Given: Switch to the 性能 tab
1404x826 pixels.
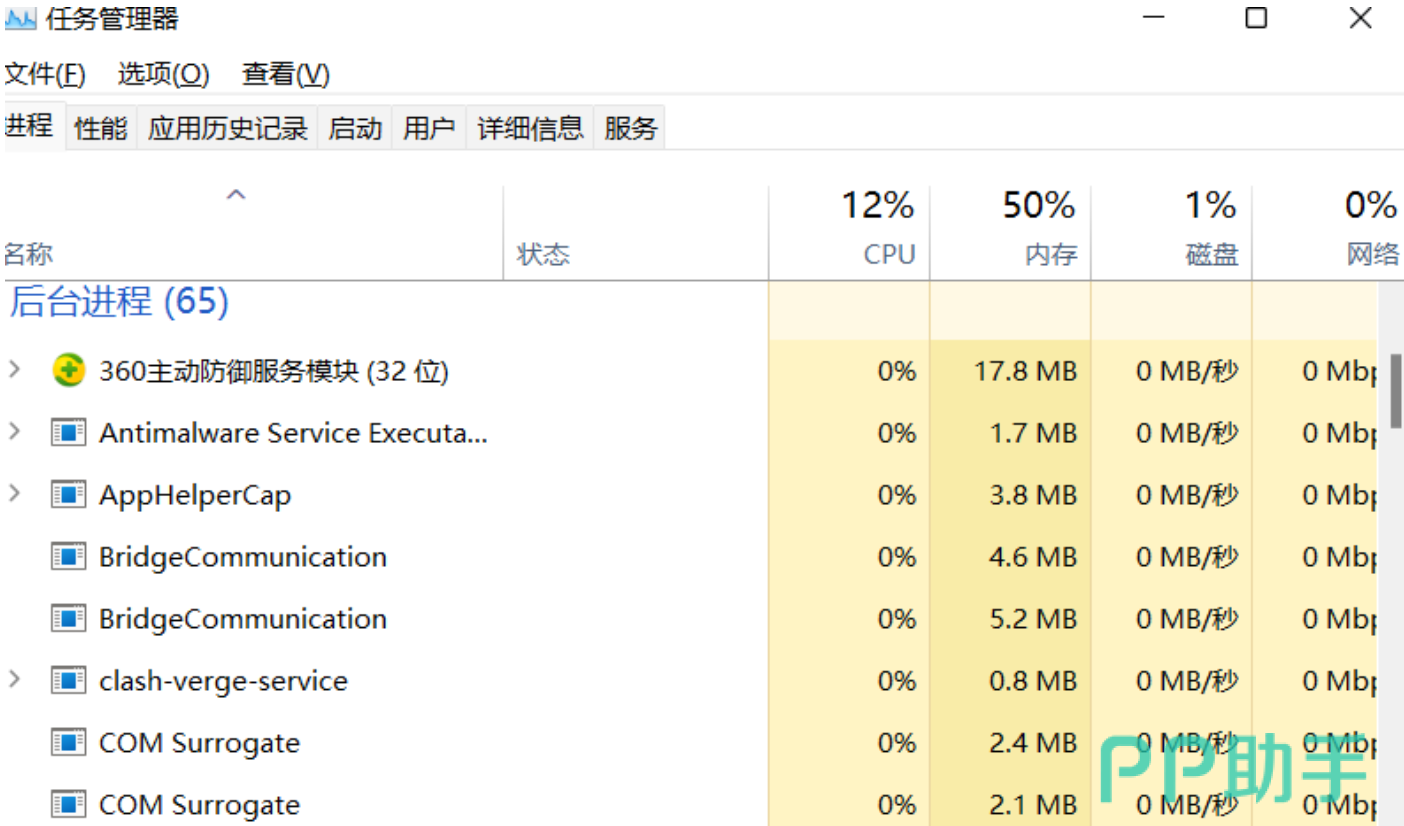Looking at the screenshot, I should 101,128.
